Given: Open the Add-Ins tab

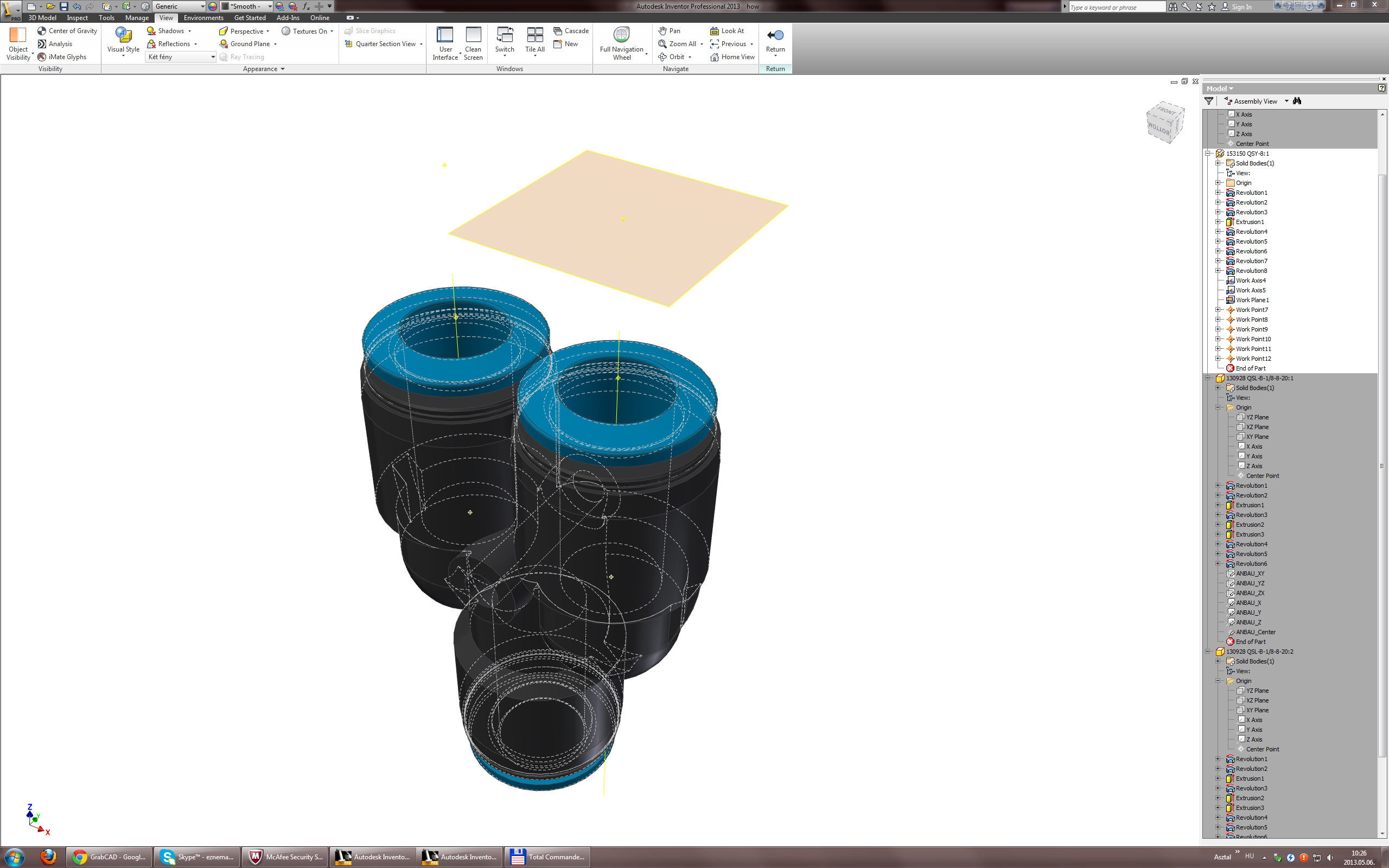Looking at the screenshot, I should 288,18.
